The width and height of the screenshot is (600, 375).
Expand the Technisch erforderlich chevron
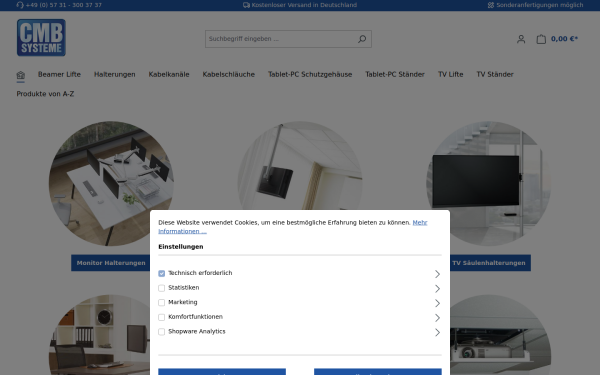(437, 274)
